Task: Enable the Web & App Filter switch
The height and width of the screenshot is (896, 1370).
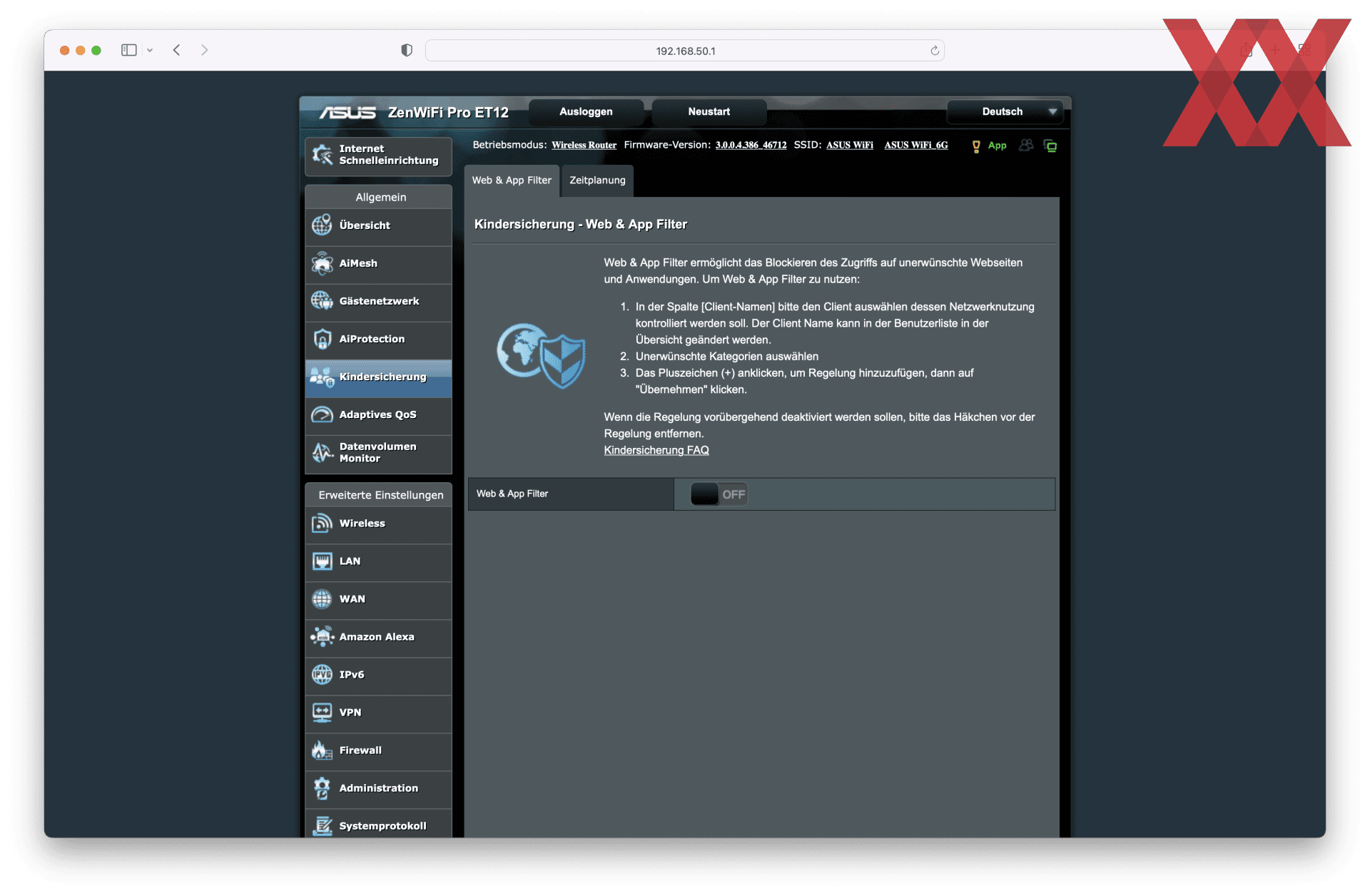Action: pyautogui.click(x=719, y=494)
